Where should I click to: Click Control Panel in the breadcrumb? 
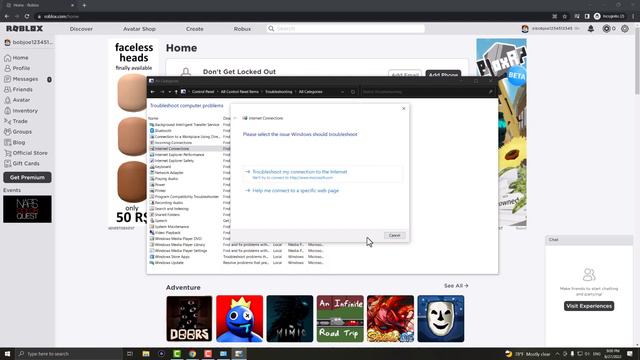pos(203,92)
